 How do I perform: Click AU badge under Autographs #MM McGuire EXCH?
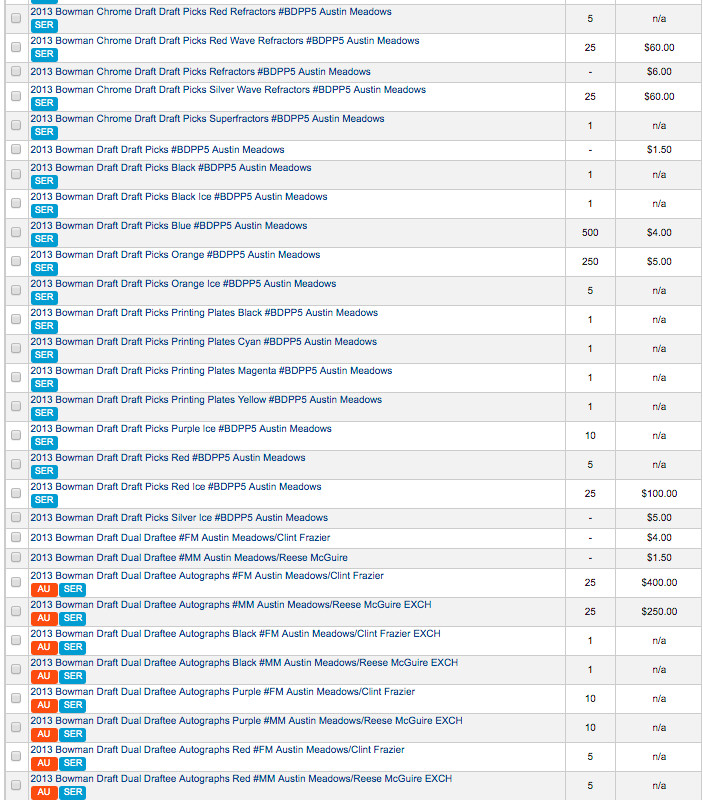(44, 618)
